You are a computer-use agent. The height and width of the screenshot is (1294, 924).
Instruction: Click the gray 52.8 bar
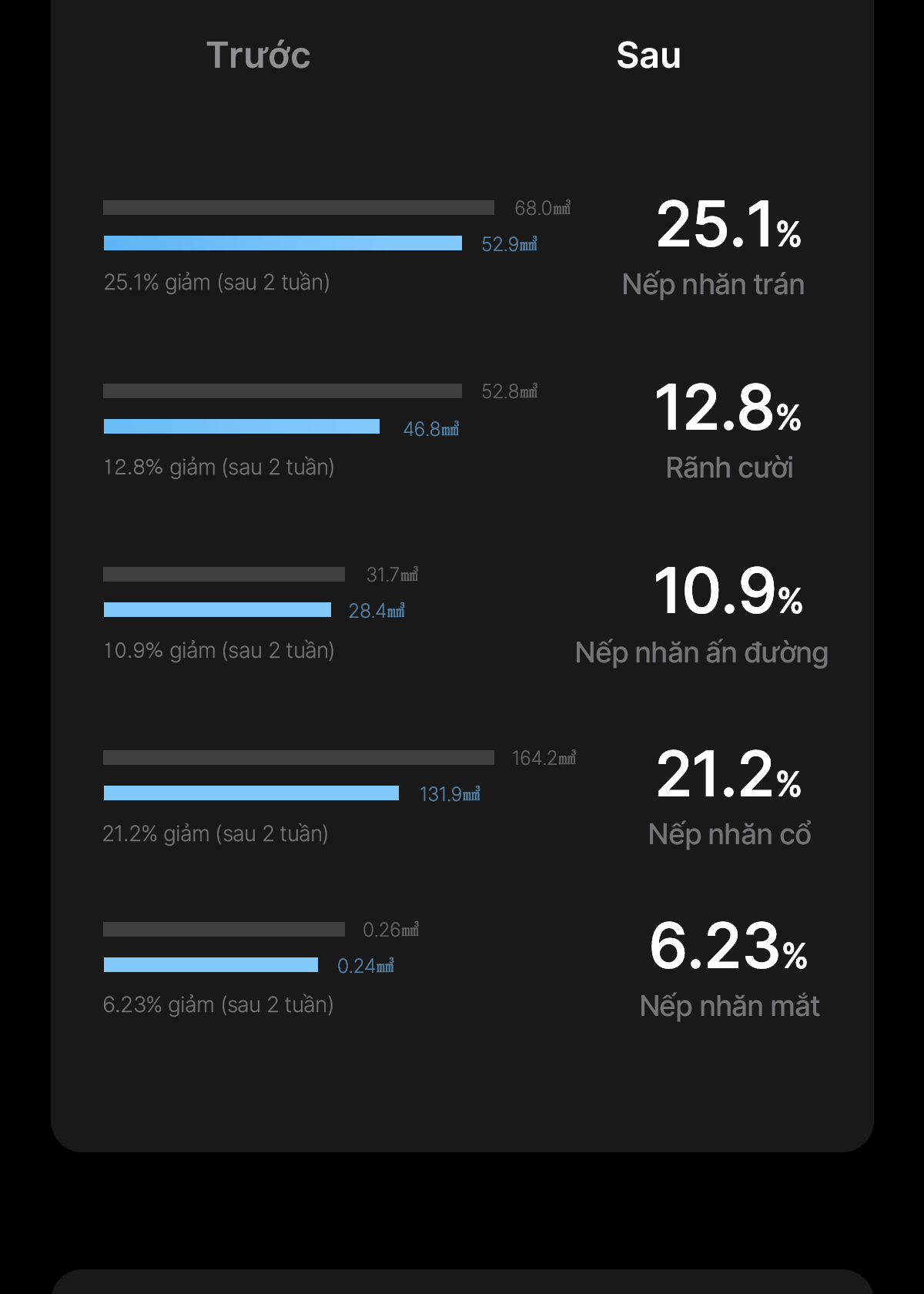pyautogui.click(x=283, y=391)
